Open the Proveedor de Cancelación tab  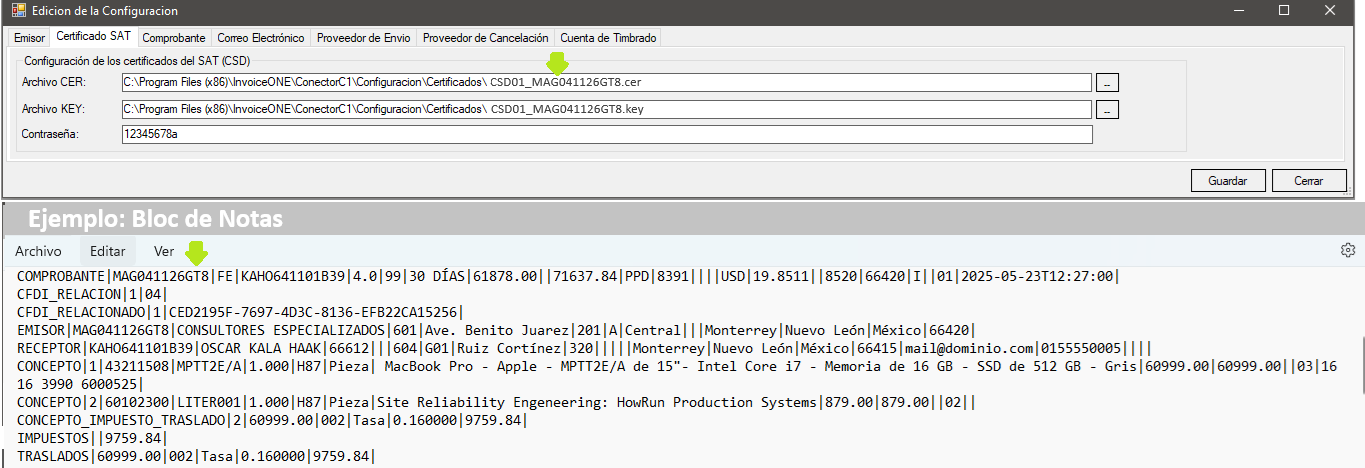(x=485, y=38)
